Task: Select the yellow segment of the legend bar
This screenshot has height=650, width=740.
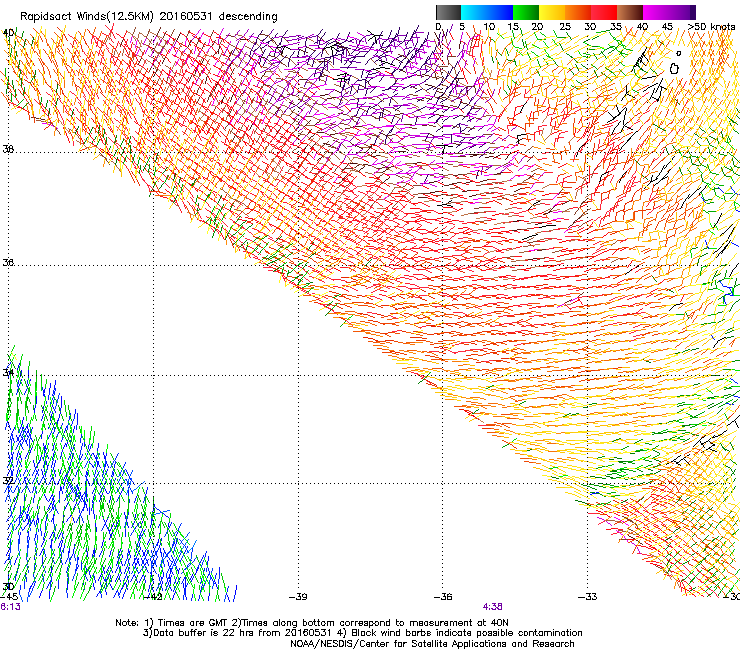Action: click(552, 12)
